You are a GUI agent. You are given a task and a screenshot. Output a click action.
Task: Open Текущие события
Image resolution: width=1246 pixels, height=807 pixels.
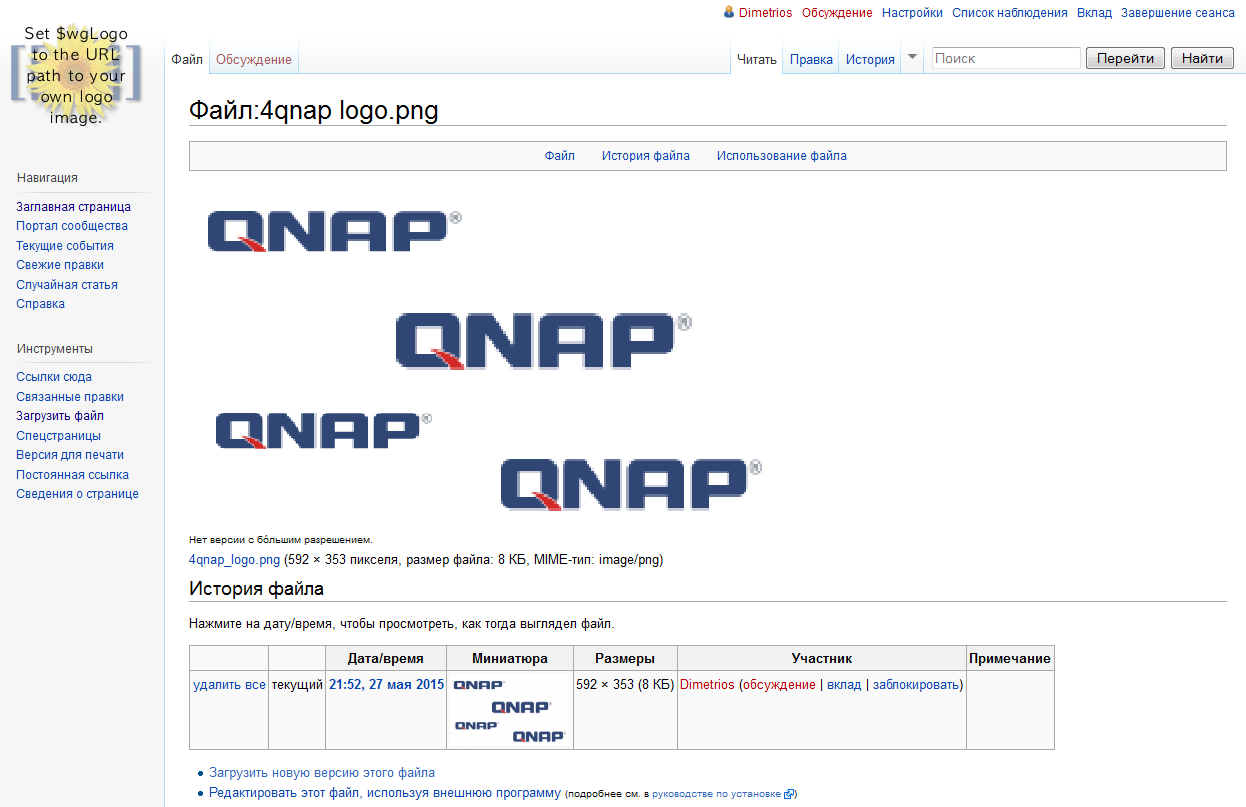[65, 246]
